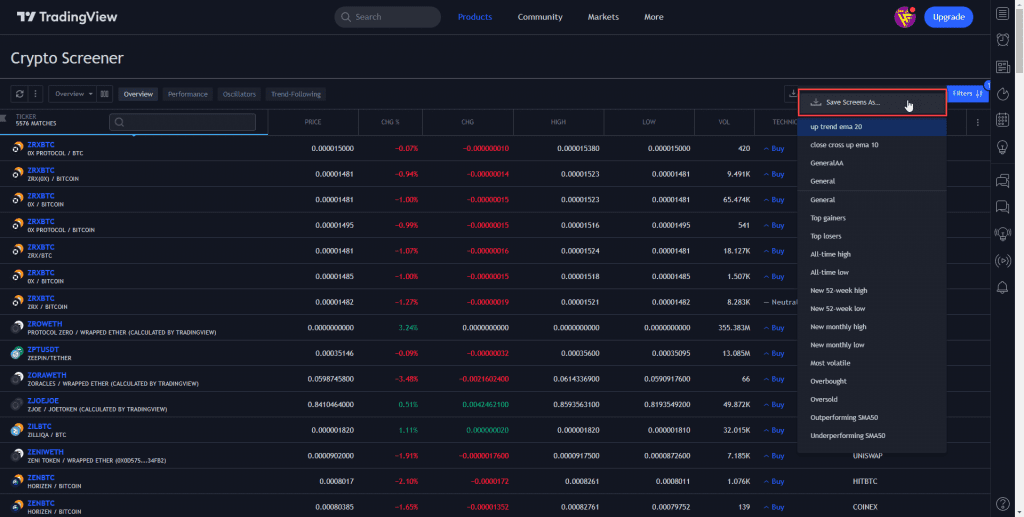Open the Help question mark icon

pos(1002,503)
